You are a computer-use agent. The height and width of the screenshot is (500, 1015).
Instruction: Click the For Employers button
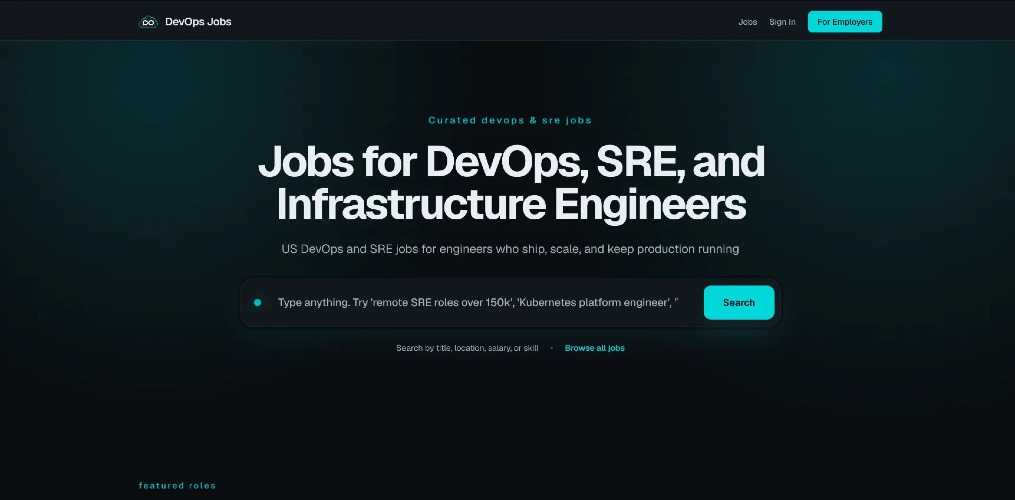[845, 22]
